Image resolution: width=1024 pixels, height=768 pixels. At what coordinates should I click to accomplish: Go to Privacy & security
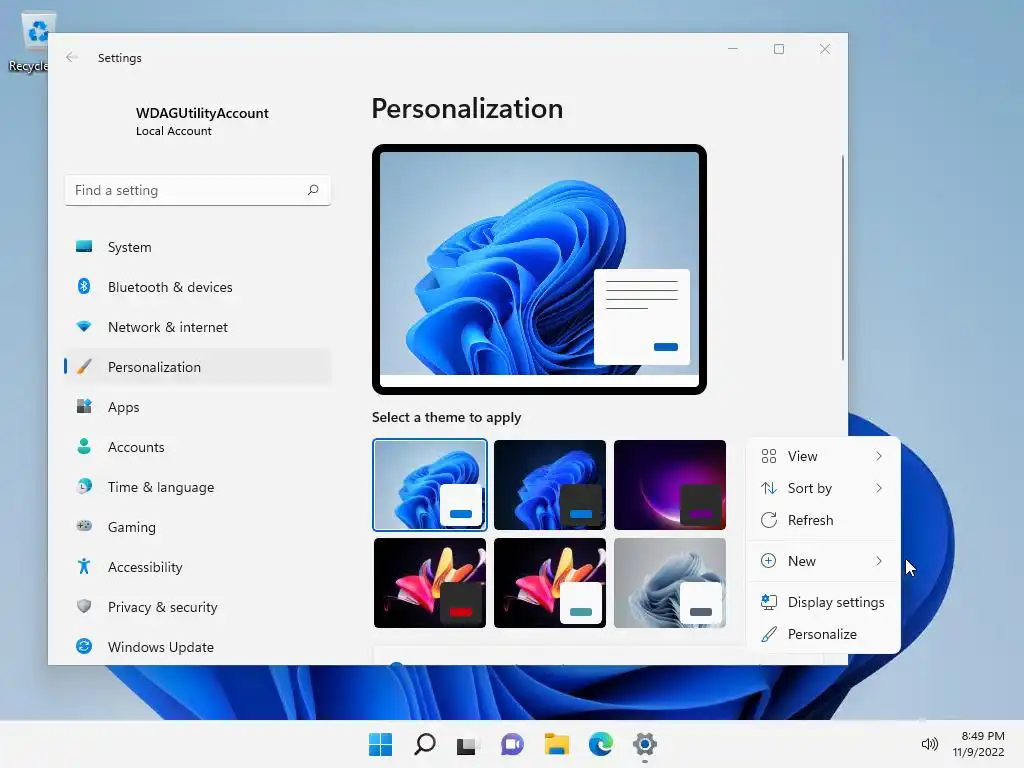pyautogui.click(x=198, y=607)
